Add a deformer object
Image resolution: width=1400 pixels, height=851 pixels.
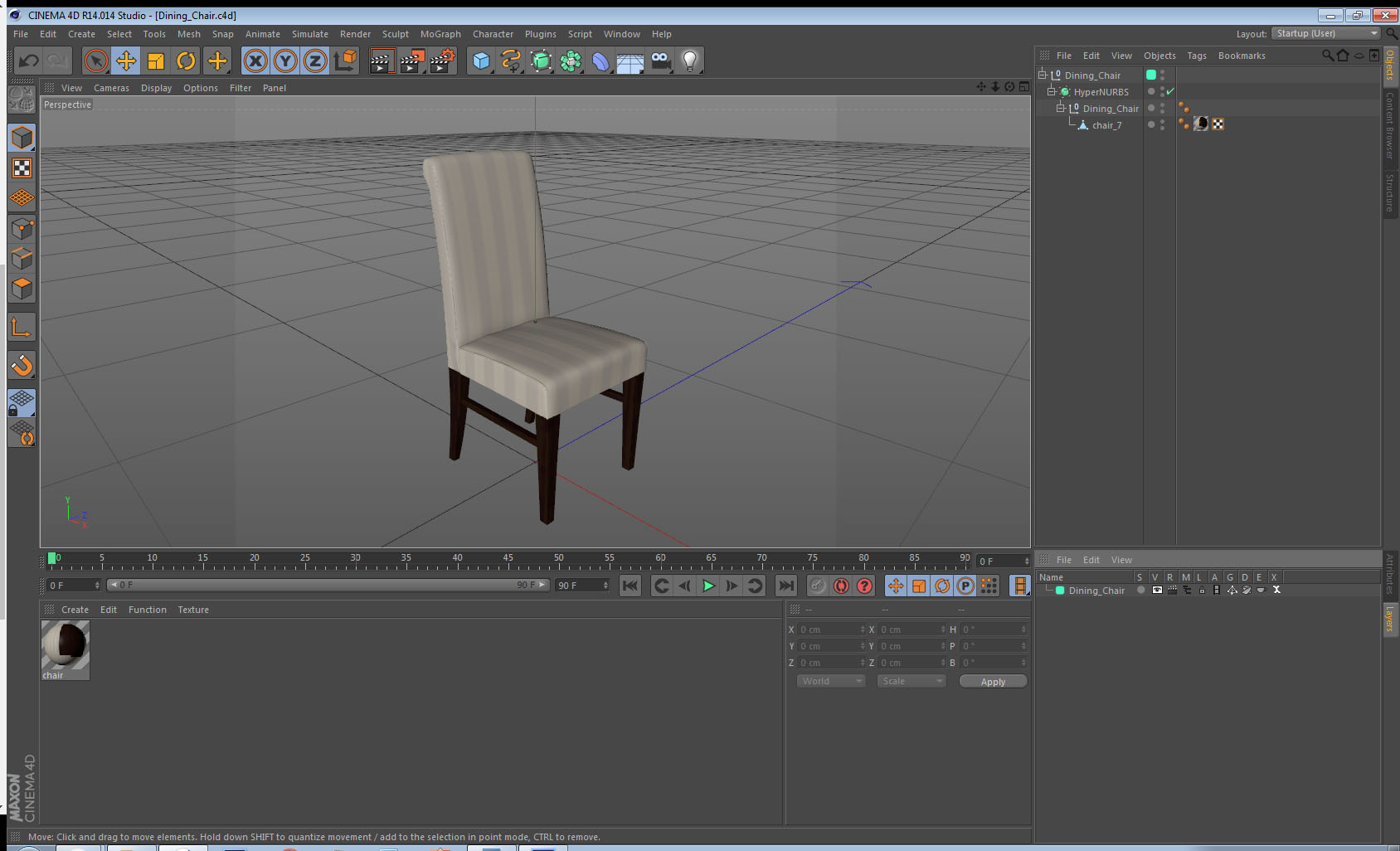[x=600, y=61]
